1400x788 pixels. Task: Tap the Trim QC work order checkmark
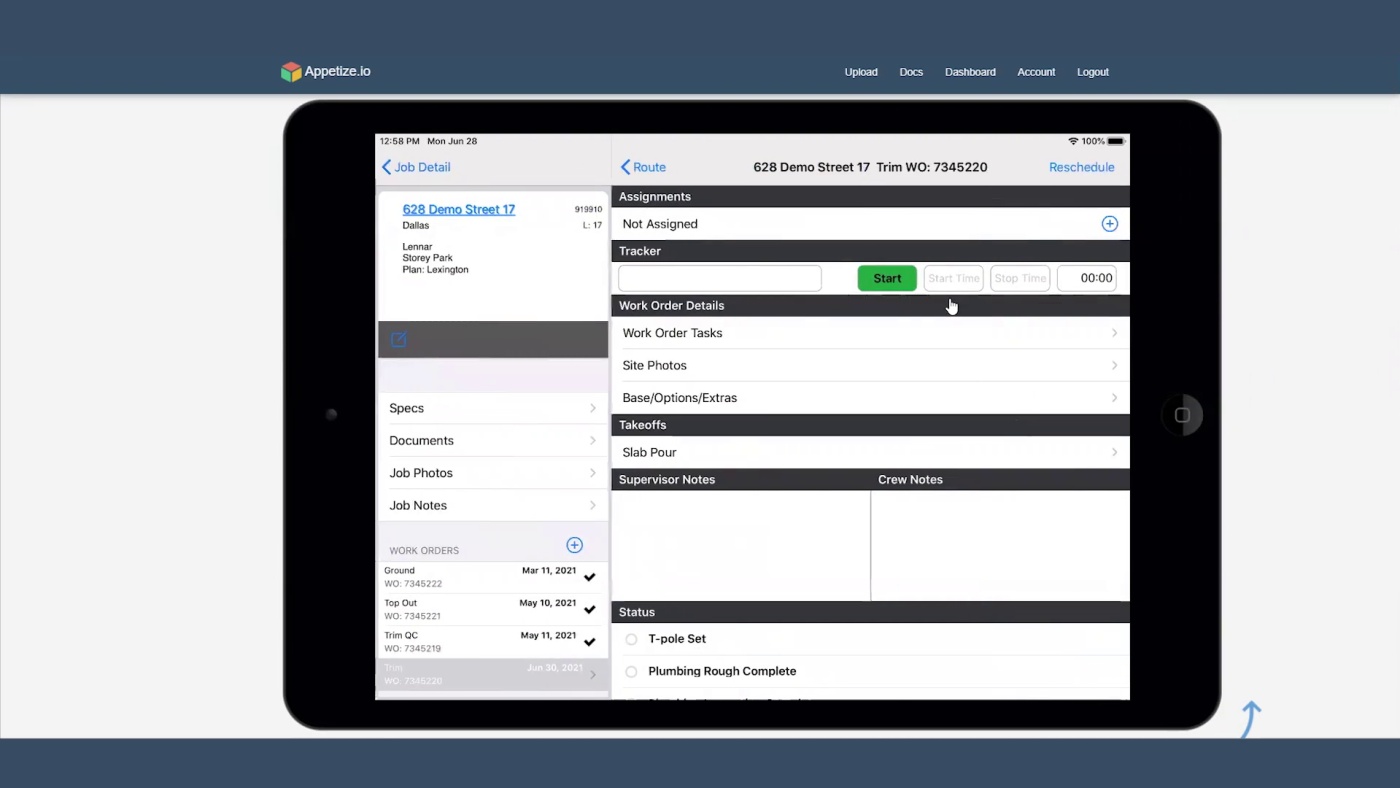(590, 641)
